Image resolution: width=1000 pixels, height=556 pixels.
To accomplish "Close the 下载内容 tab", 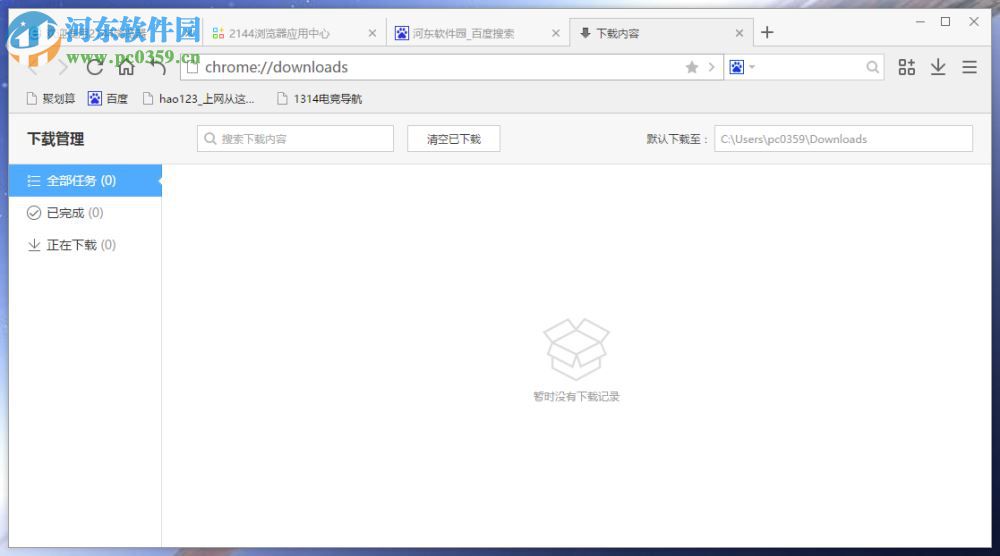I will 739,33.
